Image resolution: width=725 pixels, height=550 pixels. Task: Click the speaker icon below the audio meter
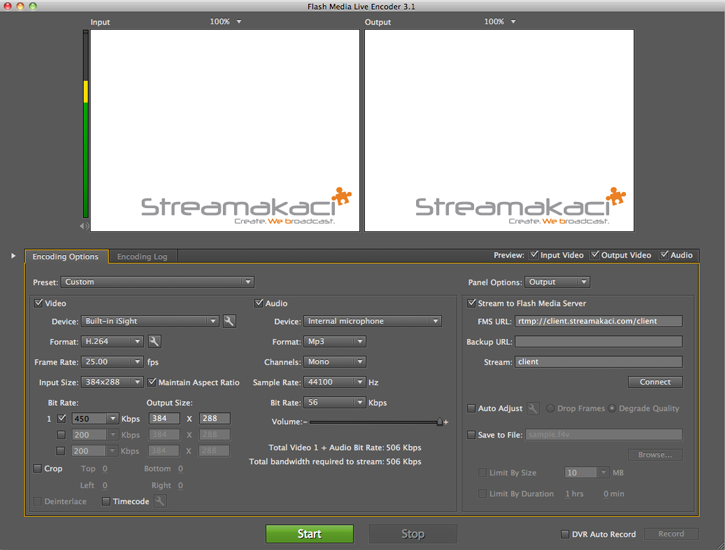pyautogui.click(x=84, y=226)
